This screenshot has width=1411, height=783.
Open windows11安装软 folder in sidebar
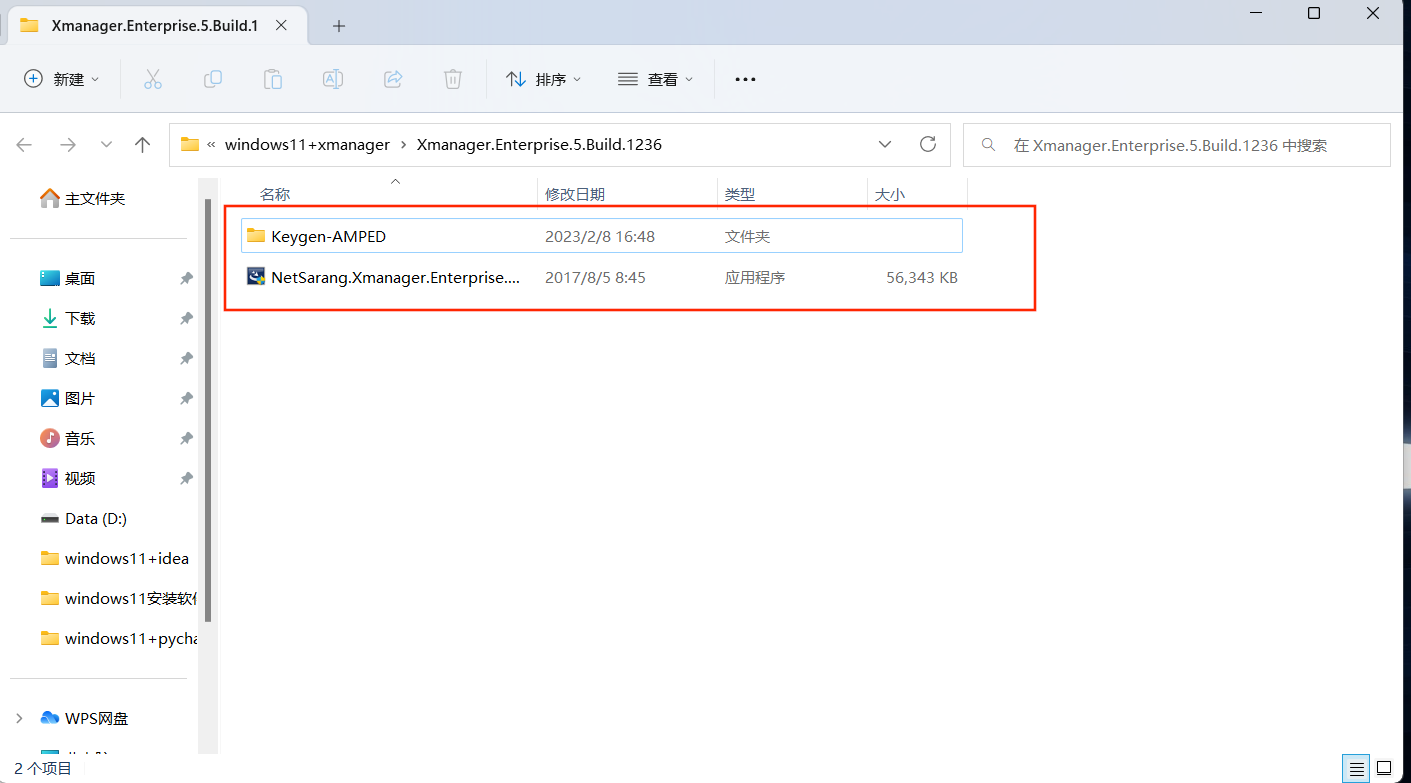pyautogui.click(x=118, y=599)
